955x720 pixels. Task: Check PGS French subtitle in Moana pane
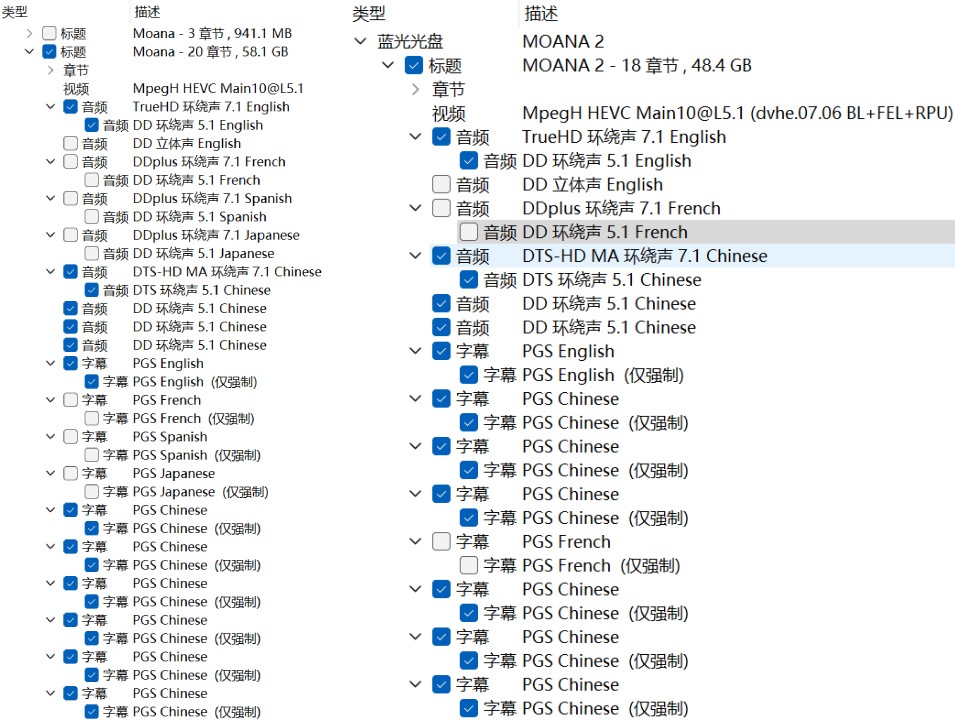tap(71, 400)
